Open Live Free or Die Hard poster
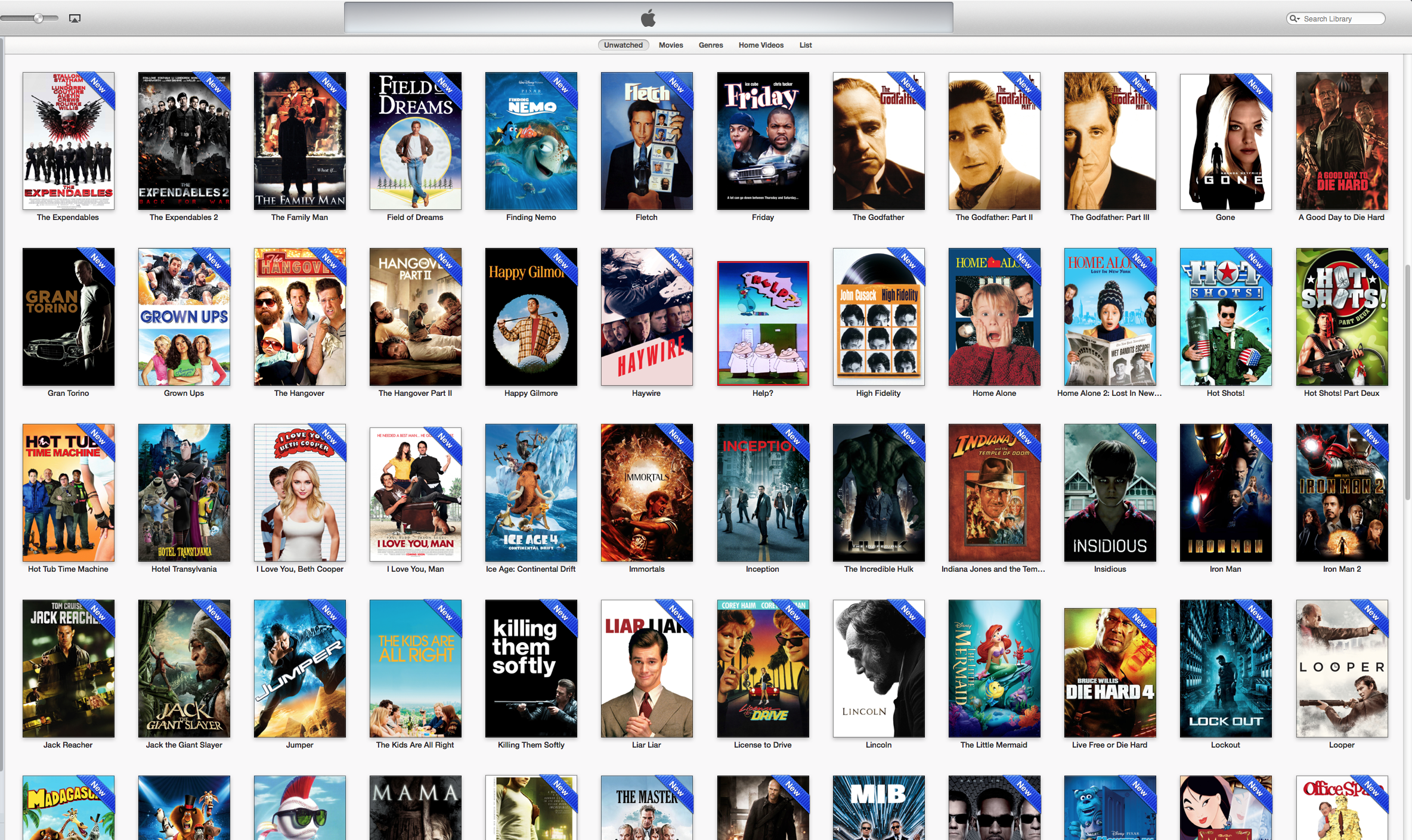Screen dimensions: 1412x840 (1110, 672)
